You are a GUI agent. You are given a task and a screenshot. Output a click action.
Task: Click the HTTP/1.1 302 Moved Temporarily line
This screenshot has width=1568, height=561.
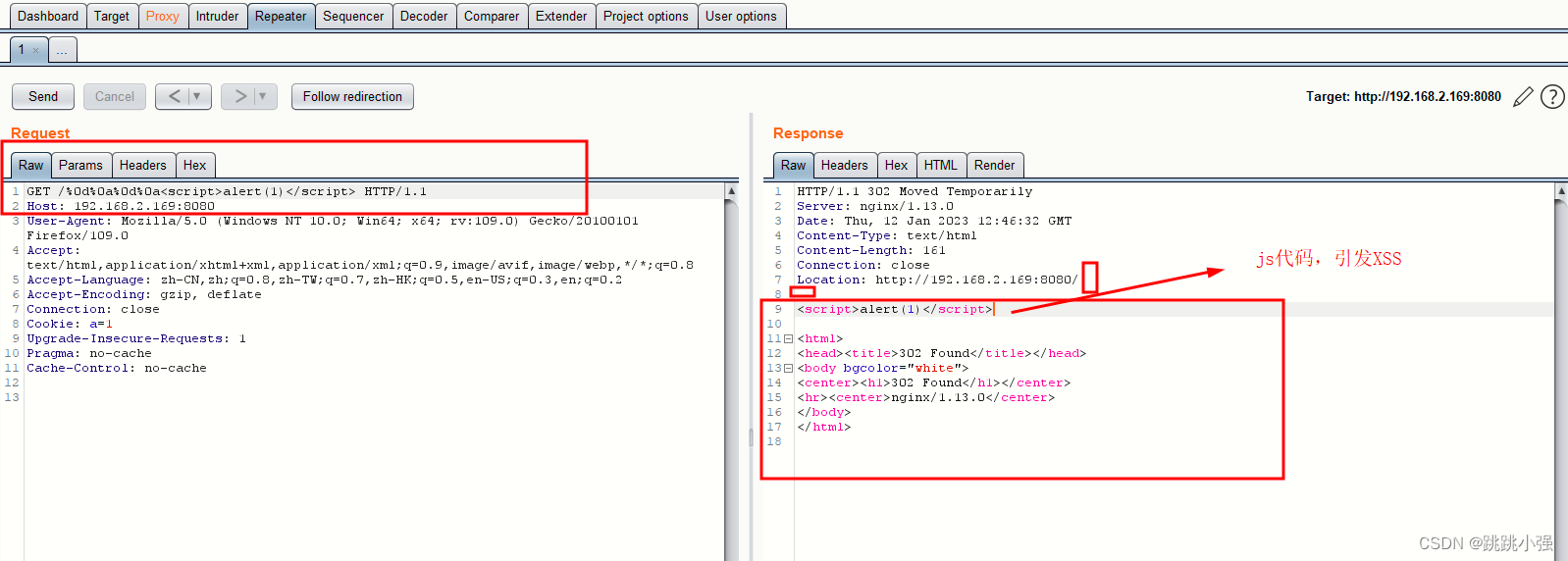[x=915, y=191]
